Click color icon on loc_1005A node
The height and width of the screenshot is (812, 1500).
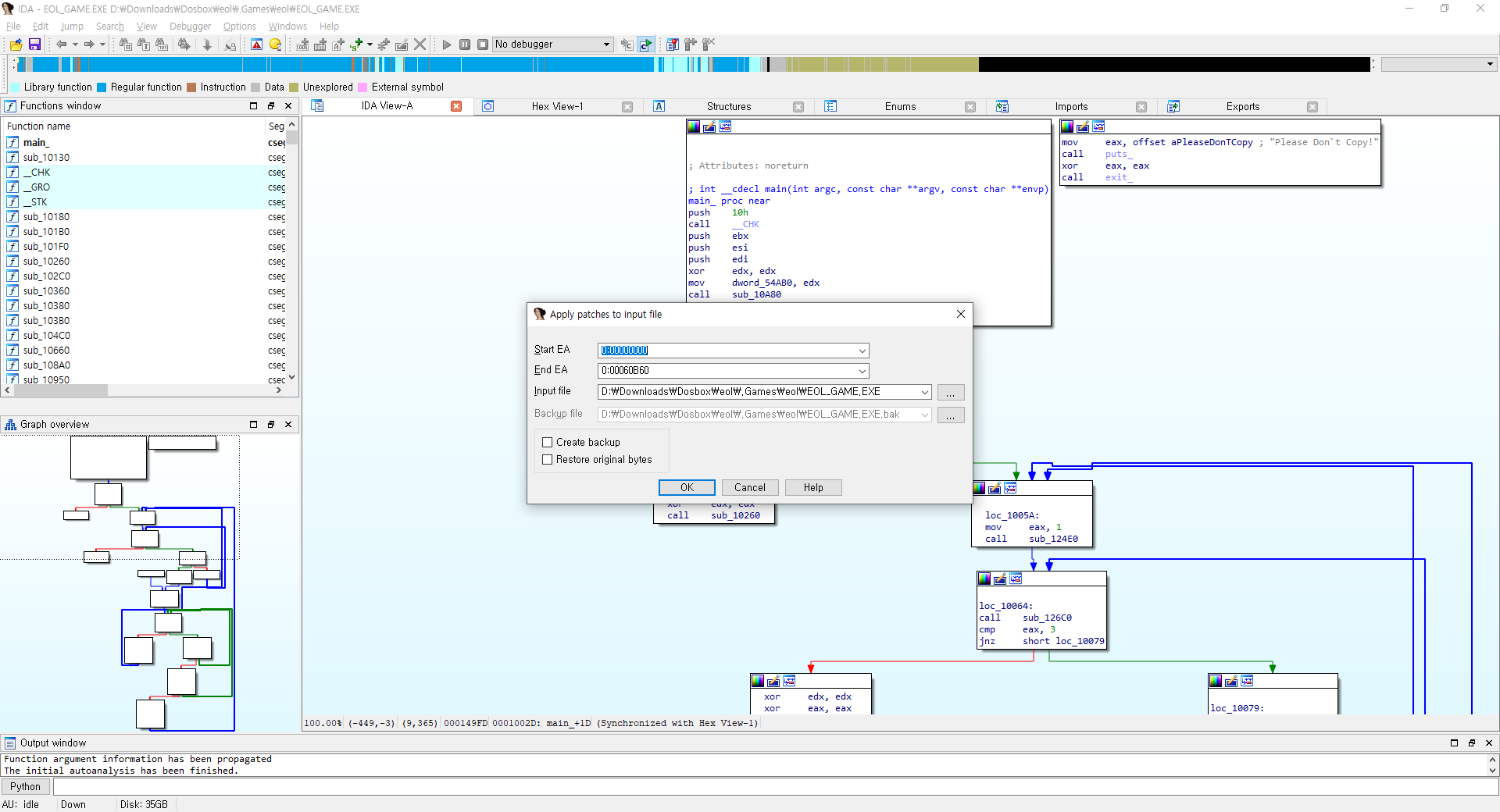[980, 489]
